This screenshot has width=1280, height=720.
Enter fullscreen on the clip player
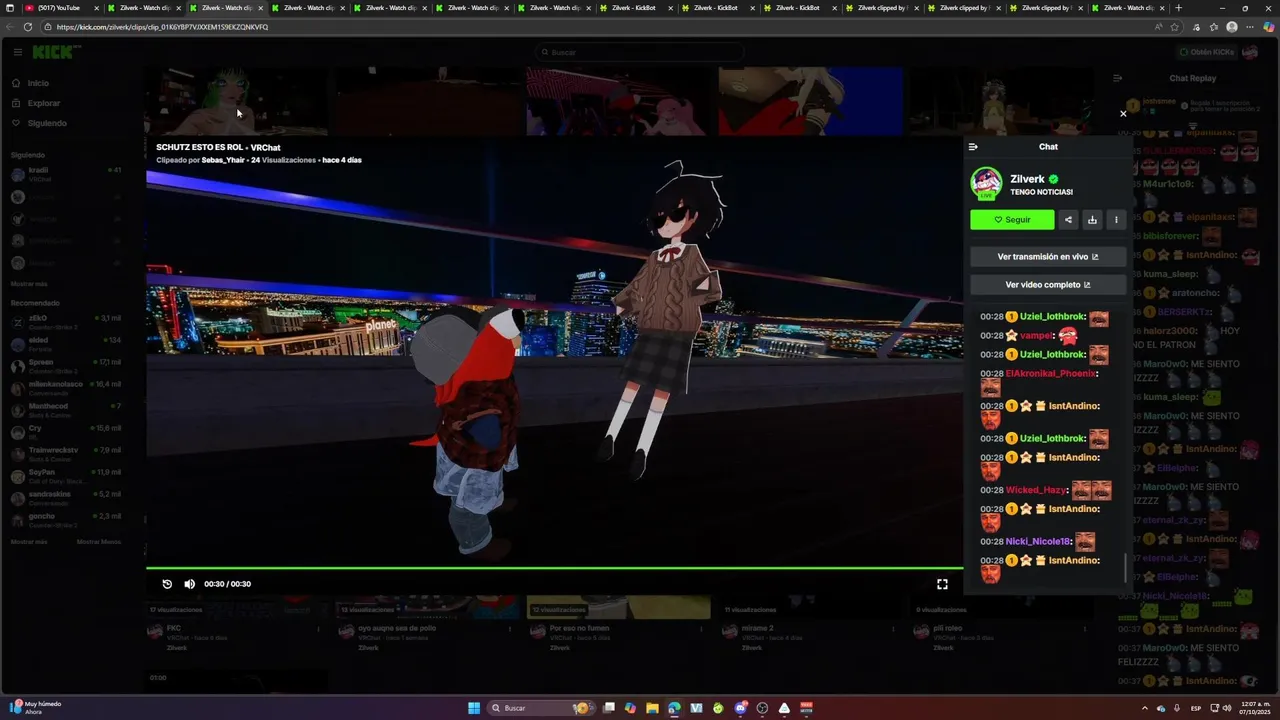pyautogui.click(x=942, y=584)
